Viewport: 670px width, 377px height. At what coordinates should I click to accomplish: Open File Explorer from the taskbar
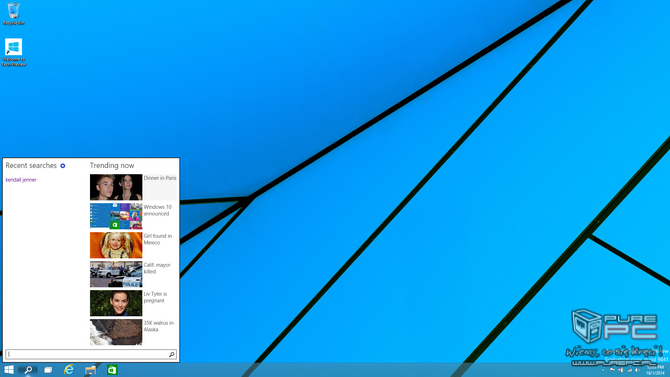click(90, 370)
